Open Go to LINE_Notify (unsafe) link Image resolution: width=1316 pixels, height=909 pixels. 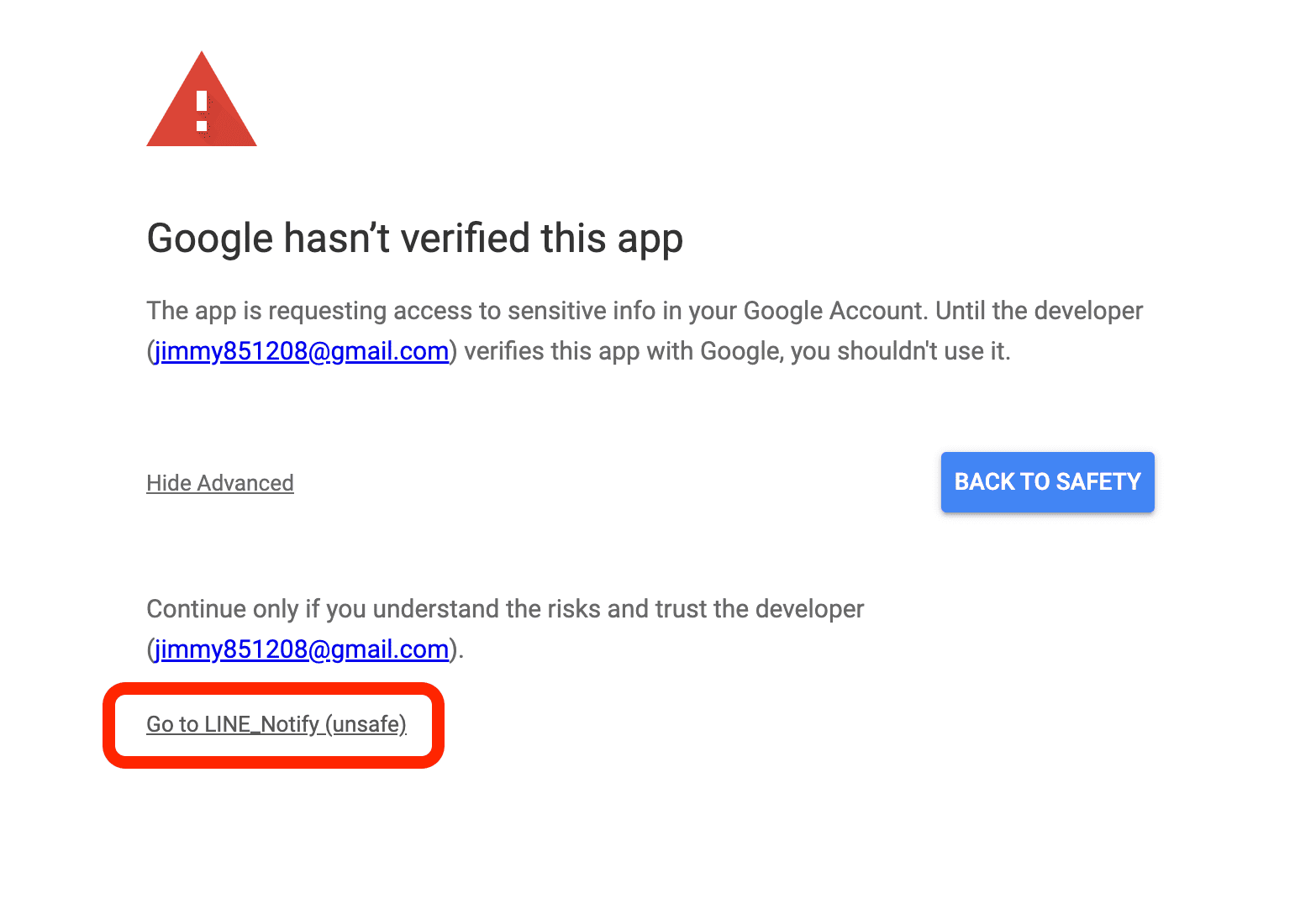pos(276,724)
